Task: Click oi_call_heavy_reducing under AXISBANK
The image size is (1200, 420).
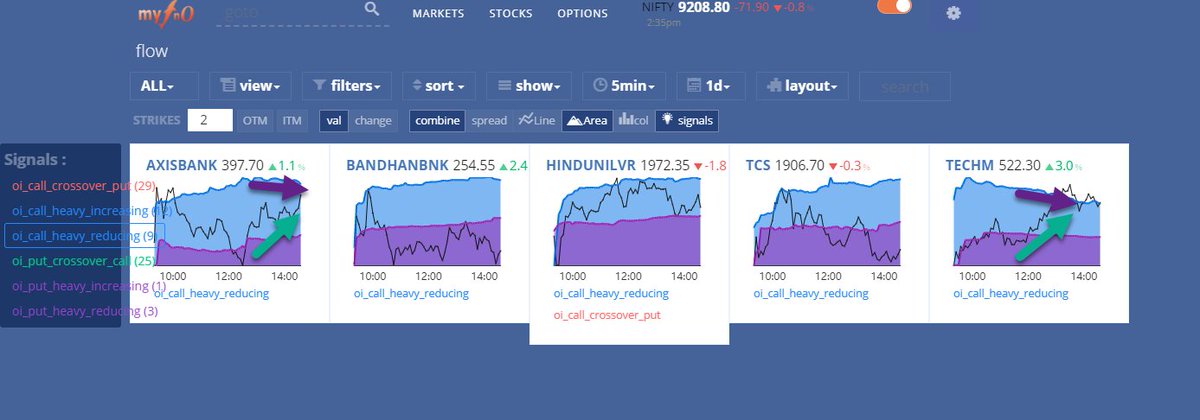Action: [x=211, y=294]
